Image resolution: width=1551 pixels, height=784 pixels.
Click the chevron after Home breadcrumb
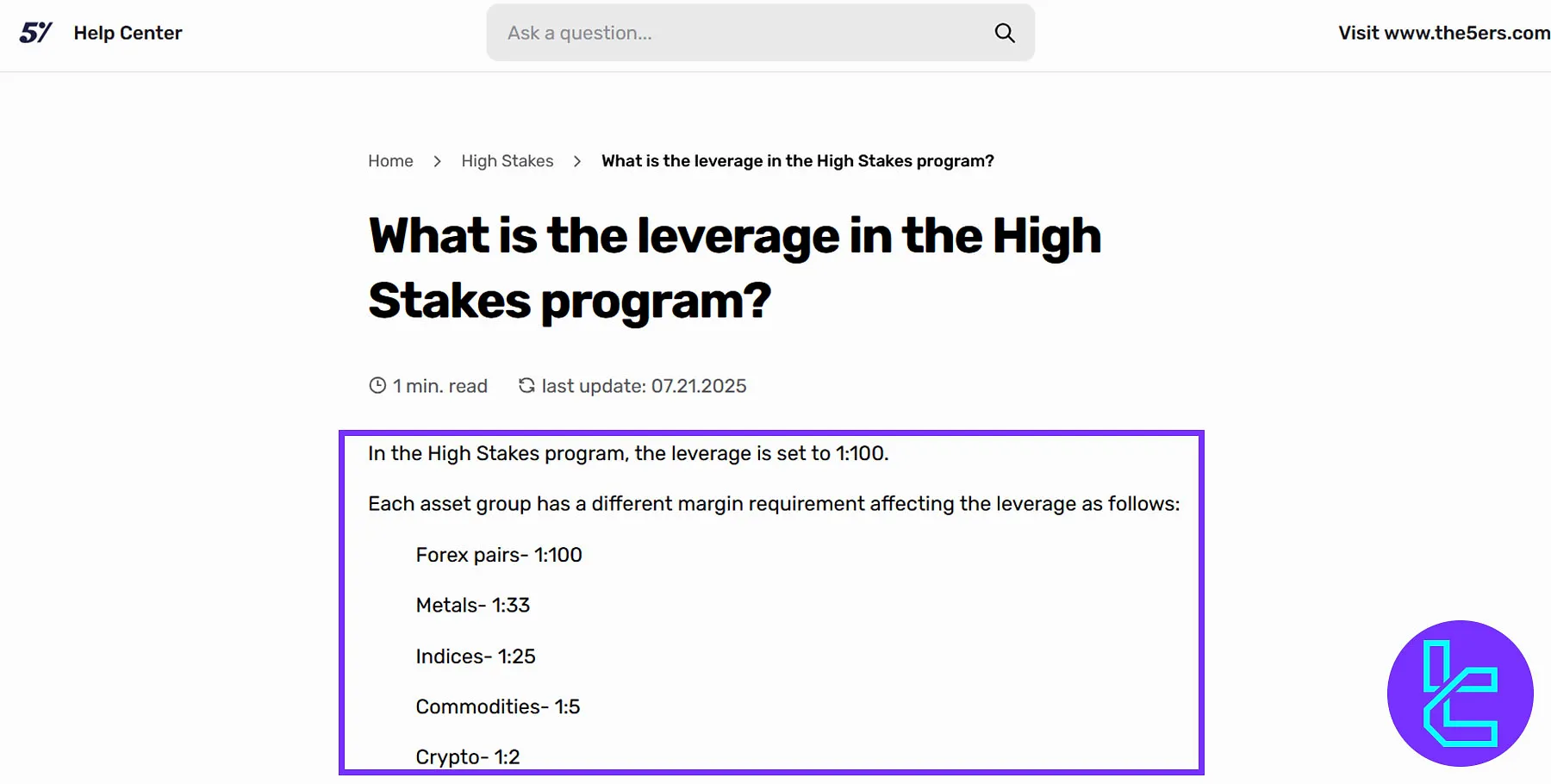point(438,161)
